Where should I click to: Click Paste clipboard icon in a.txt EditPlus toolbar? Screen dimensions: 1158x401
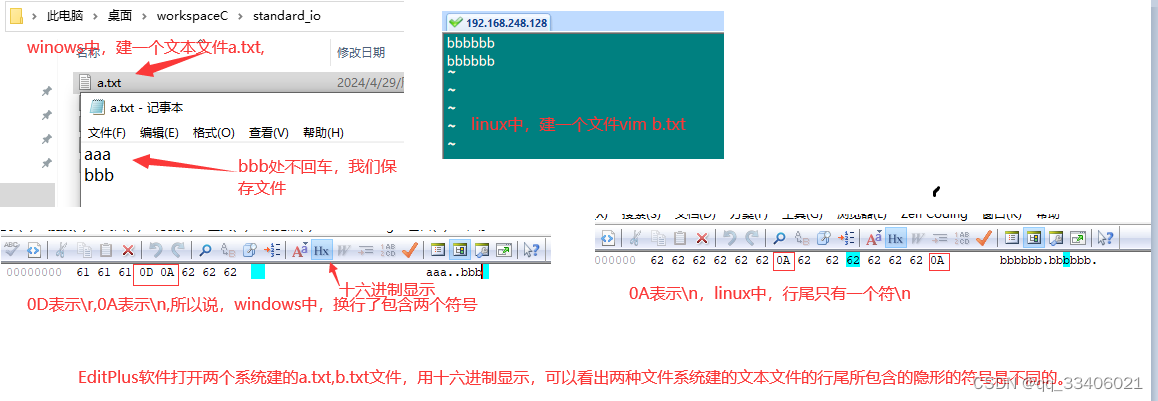click(x=106, y=250)
